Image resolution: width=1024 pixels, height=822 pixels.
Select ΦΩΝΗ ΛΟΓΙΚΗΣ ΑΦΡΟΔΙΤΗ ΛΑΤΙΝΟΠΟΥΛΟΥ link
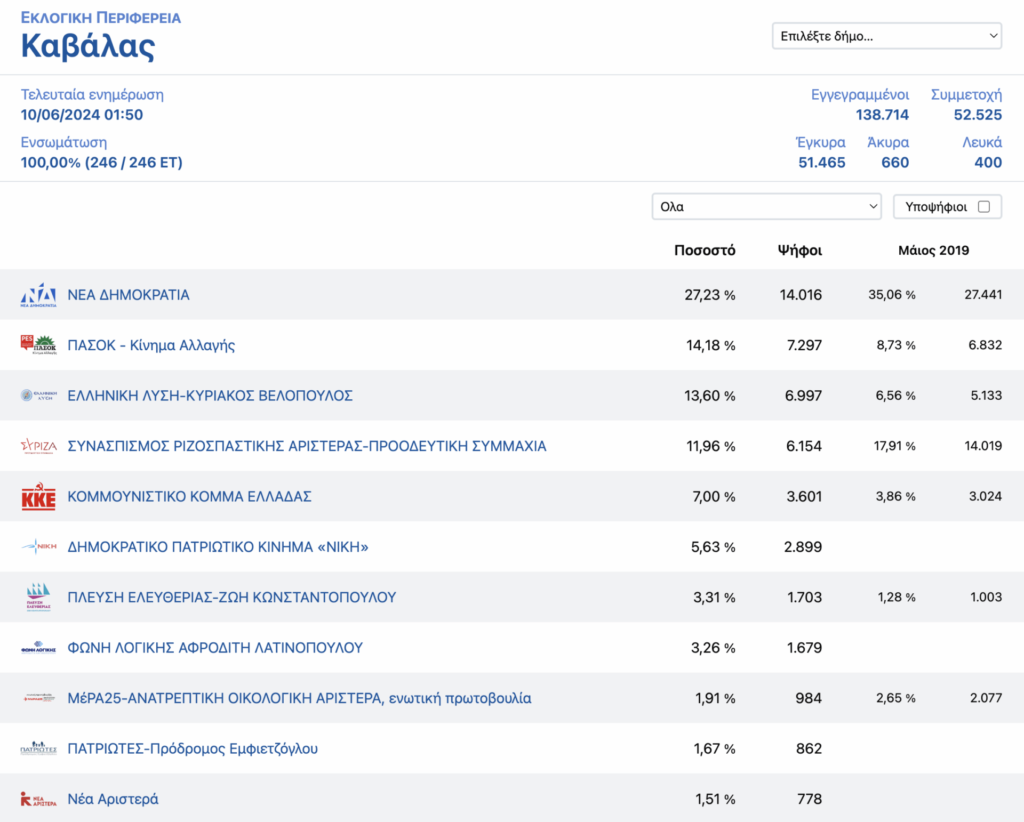pos(216,648)
